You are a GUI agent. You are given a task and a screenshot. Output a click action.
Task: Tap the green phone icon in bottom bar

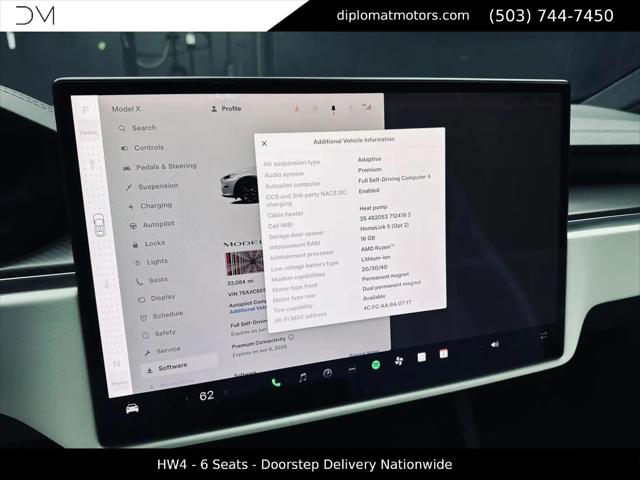coord(276,382)
